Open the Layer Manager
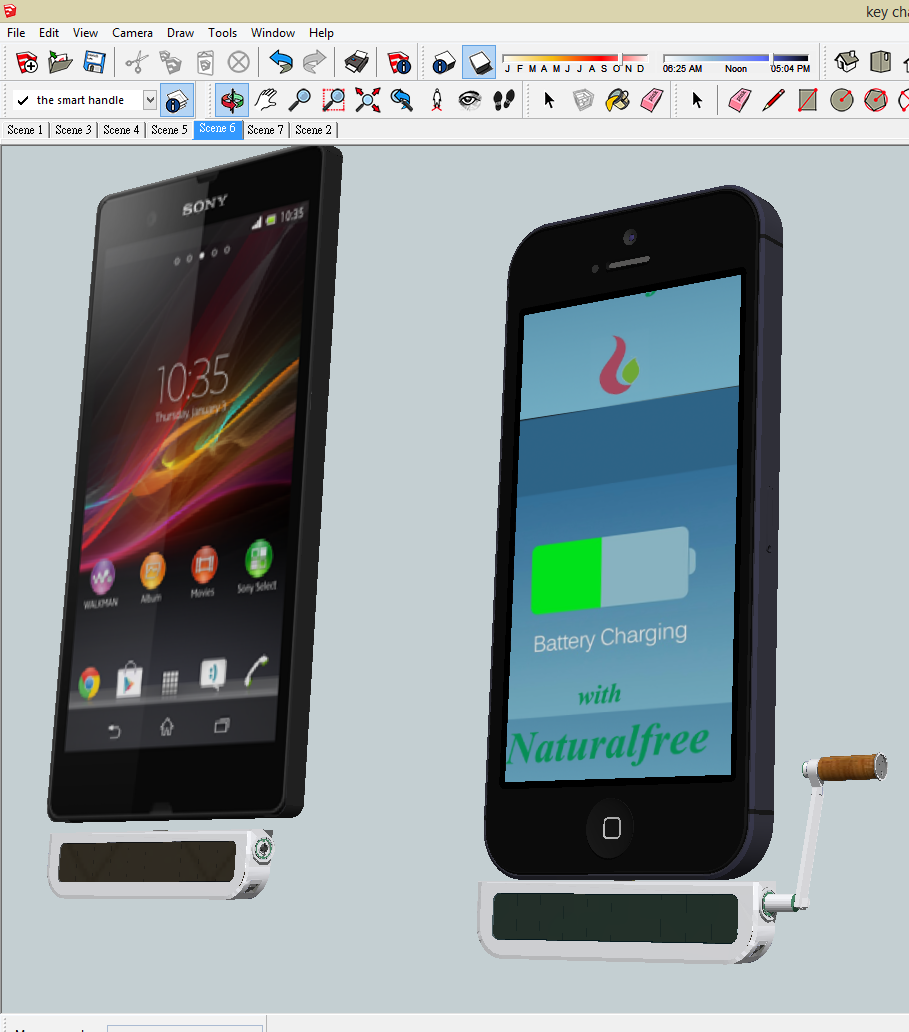This screenshot has width=909, height=1032. [x=176, y=100]
